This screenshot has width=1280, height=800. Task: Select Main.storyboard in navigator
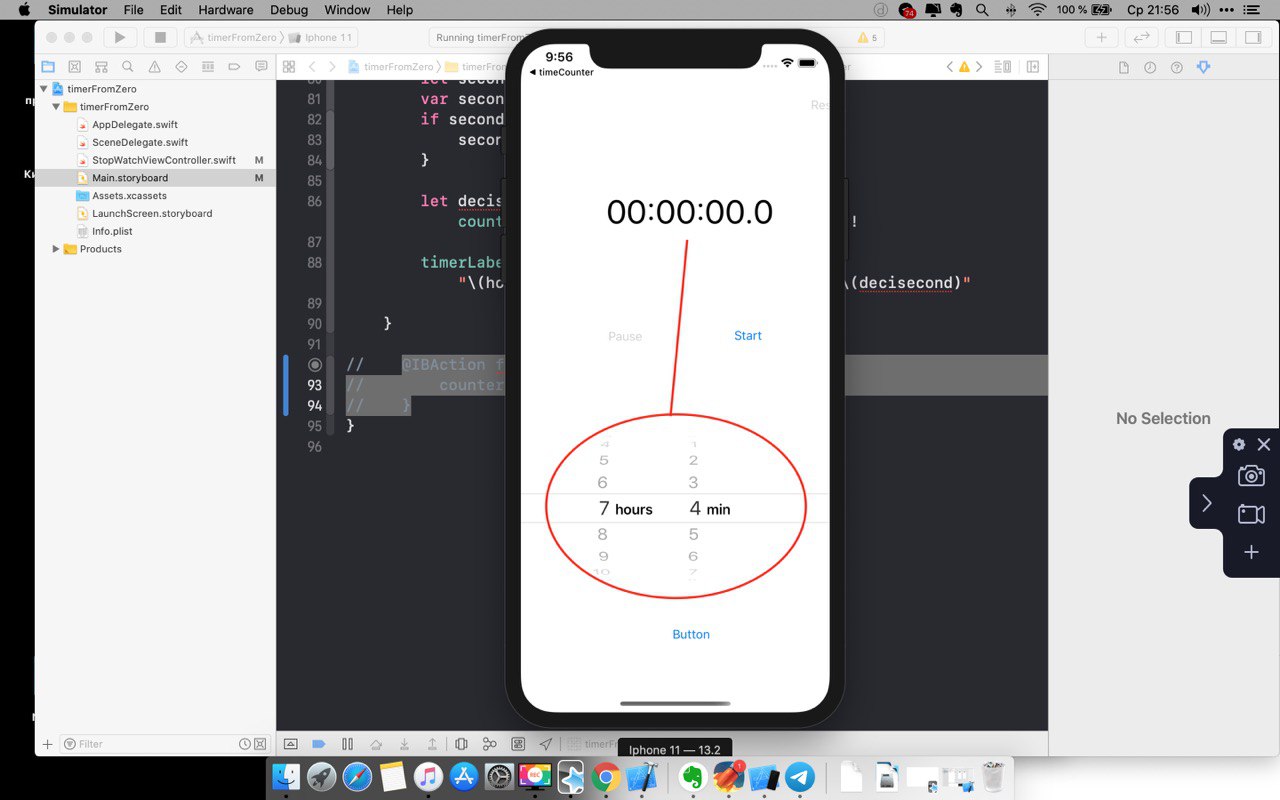pos(130,178)
